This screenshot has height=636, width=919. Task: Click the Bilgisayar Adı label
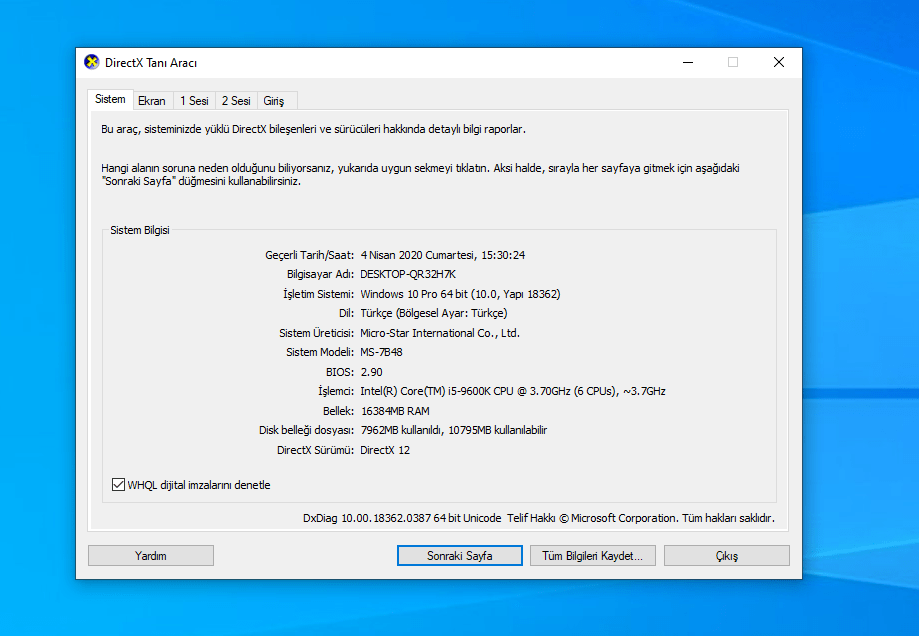point(321,274)
